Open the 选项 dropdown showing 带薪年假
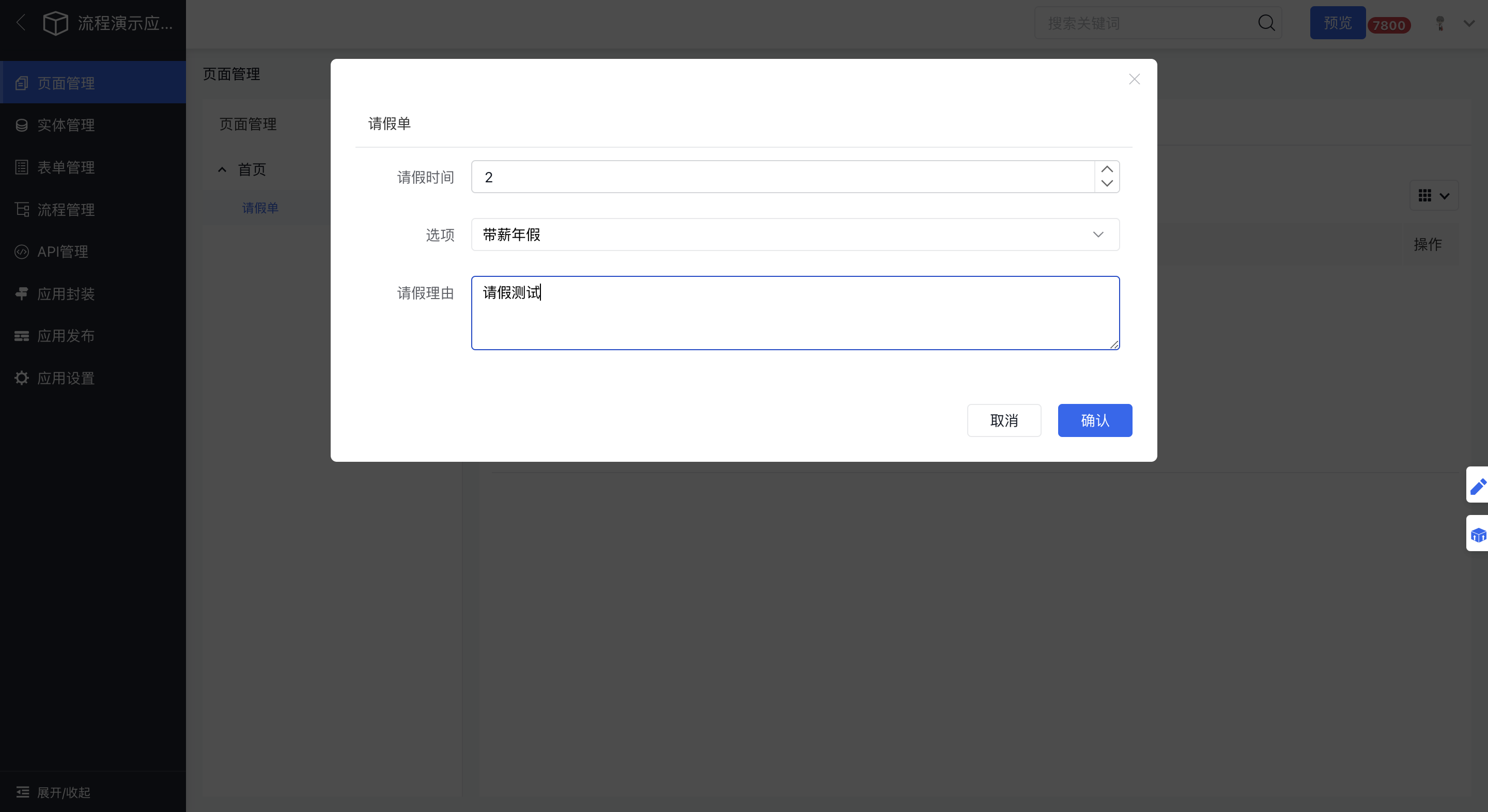The image size is (1488, 812). [796, 235]
